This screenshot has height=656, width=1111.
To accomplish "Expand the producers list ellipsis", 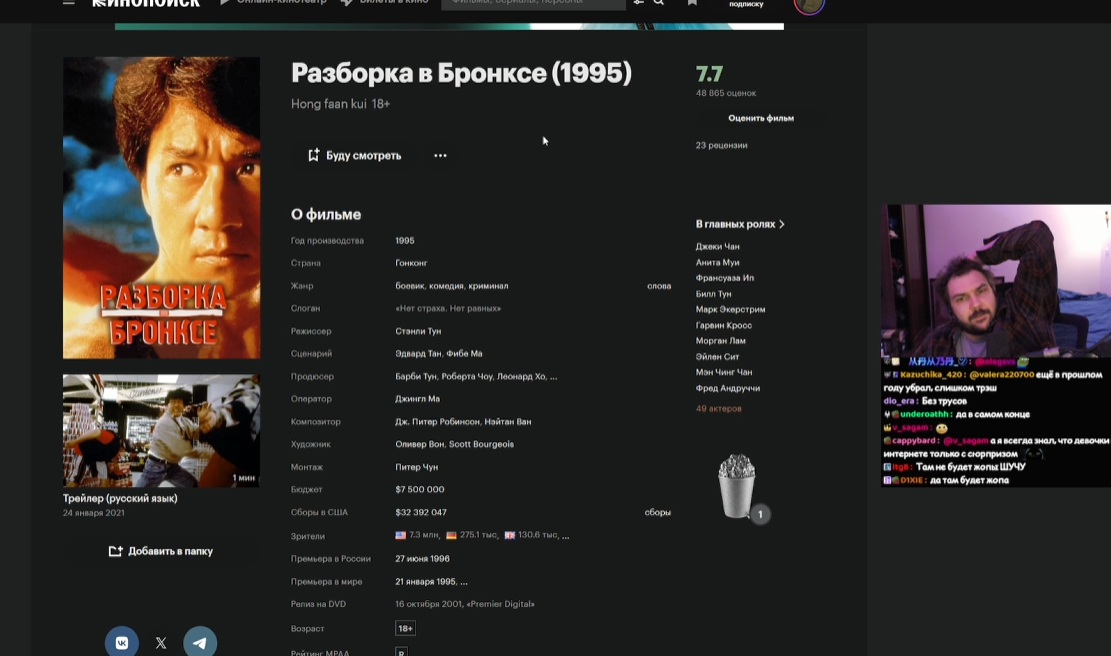I will tap(553, 377).
